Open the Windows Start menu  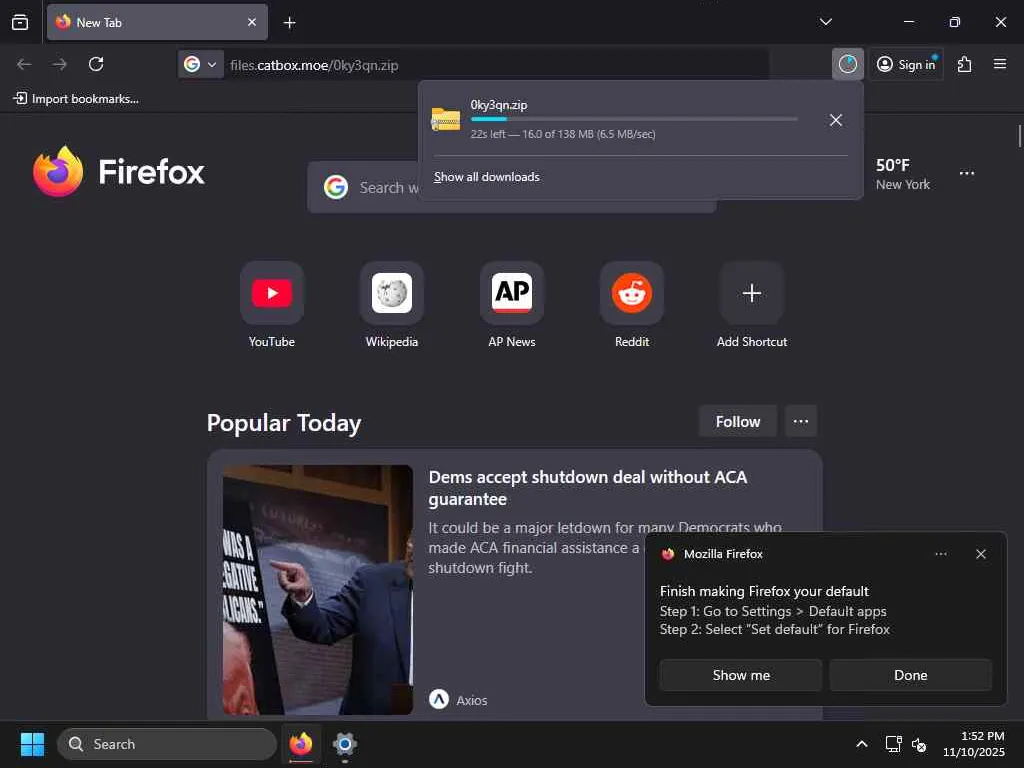32,744
